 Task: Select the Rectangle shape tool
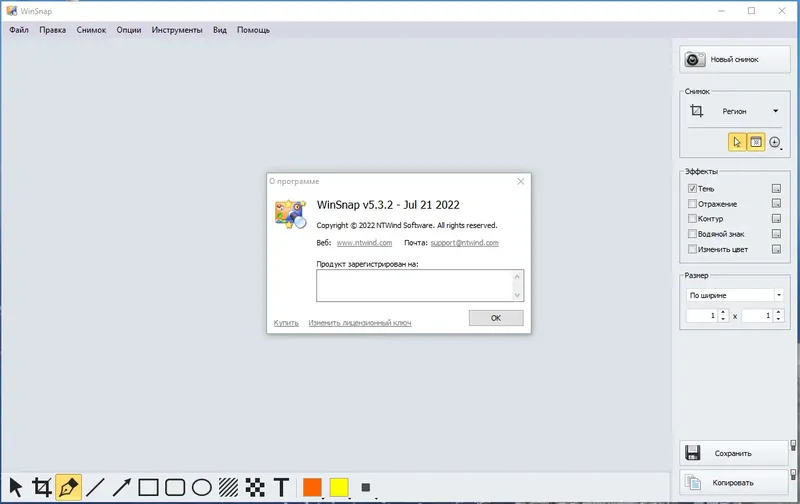click(x=148, y=487)
